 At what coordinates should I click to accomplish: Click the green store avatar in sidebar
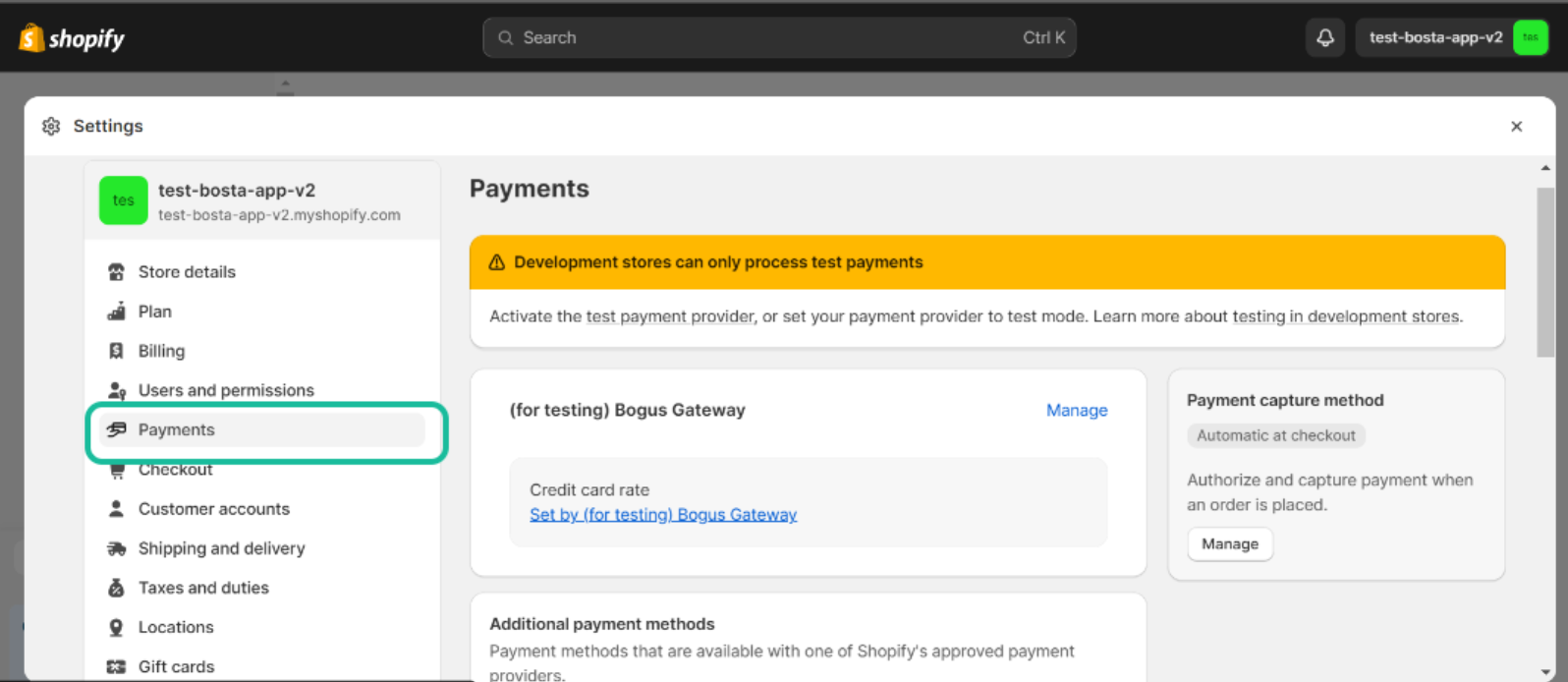[124, 200]
